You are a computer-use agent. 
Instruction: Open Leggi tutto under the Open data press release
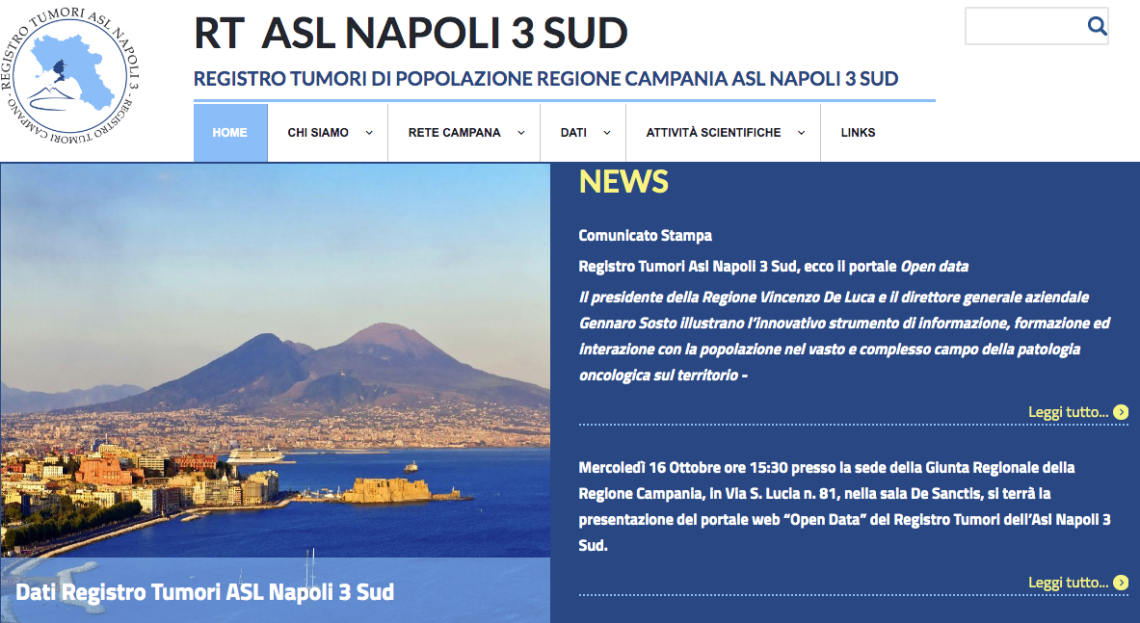pyautogui.click(x=1067, y=412)
